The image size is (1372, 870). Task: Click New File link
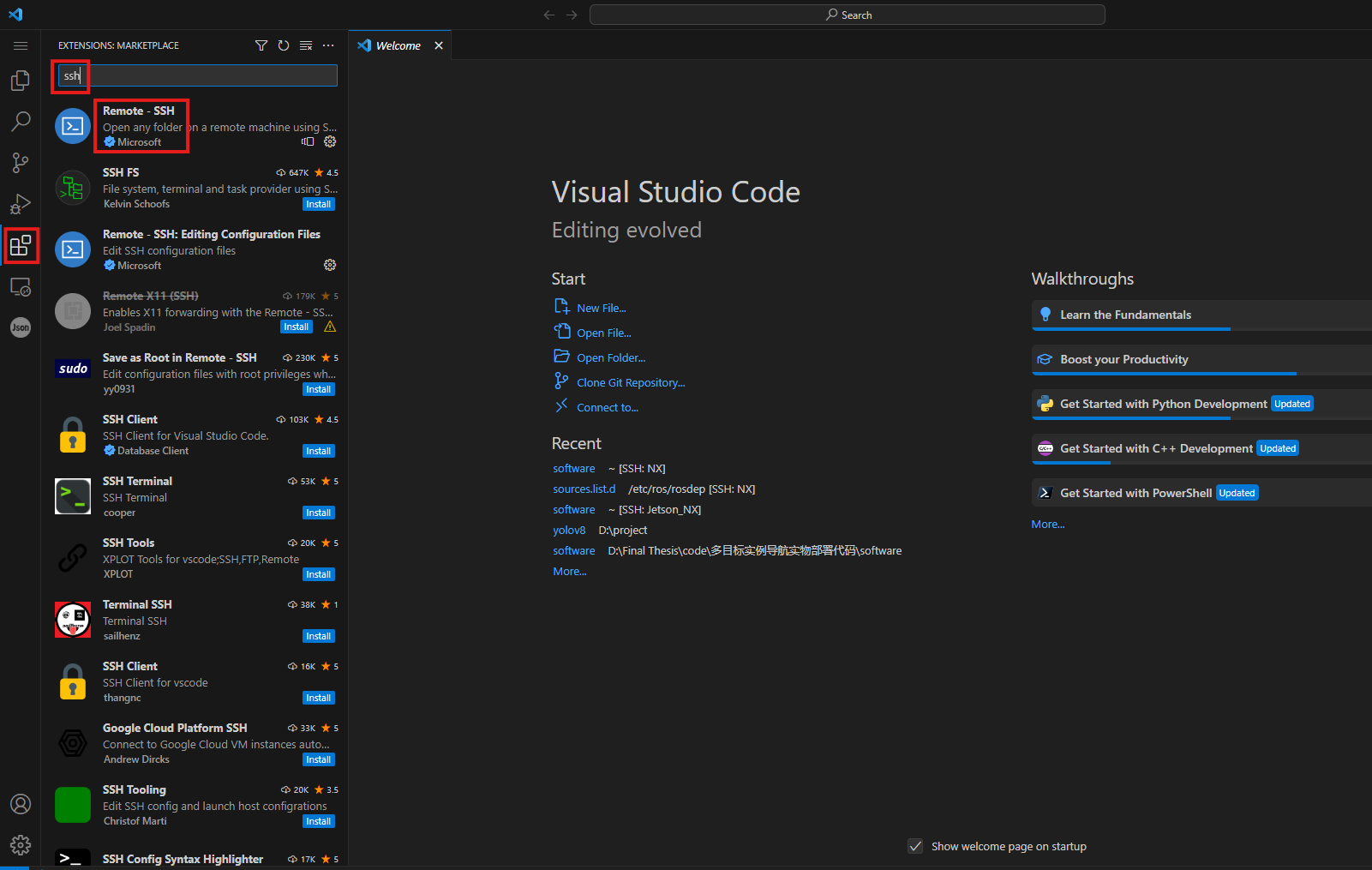601,308
